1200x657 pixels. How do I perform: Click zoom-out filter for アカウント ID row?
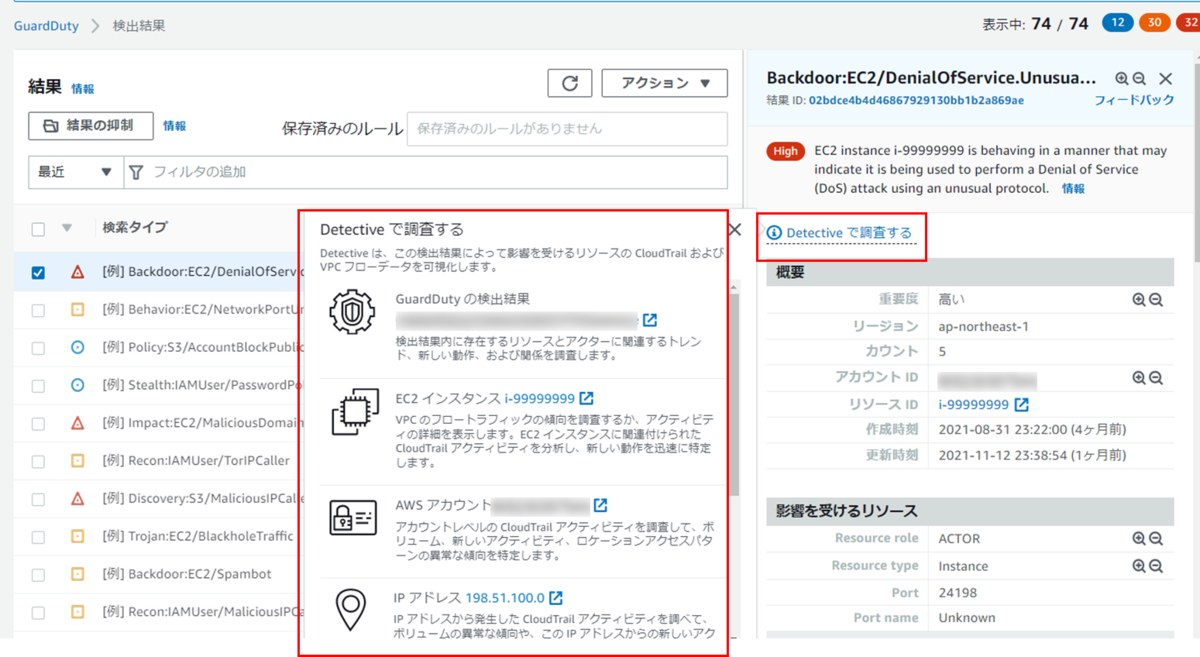tap(1156, 378)
